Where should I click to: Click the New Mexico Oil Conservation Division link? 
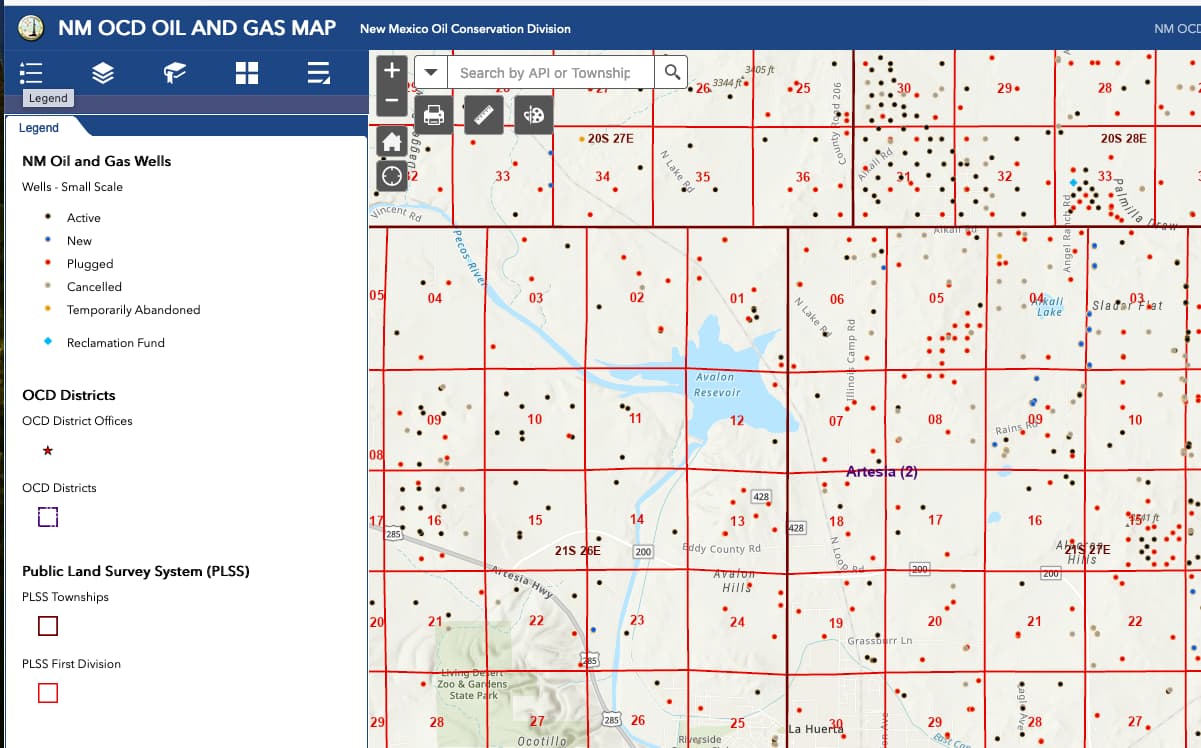(x=465, y=29)
